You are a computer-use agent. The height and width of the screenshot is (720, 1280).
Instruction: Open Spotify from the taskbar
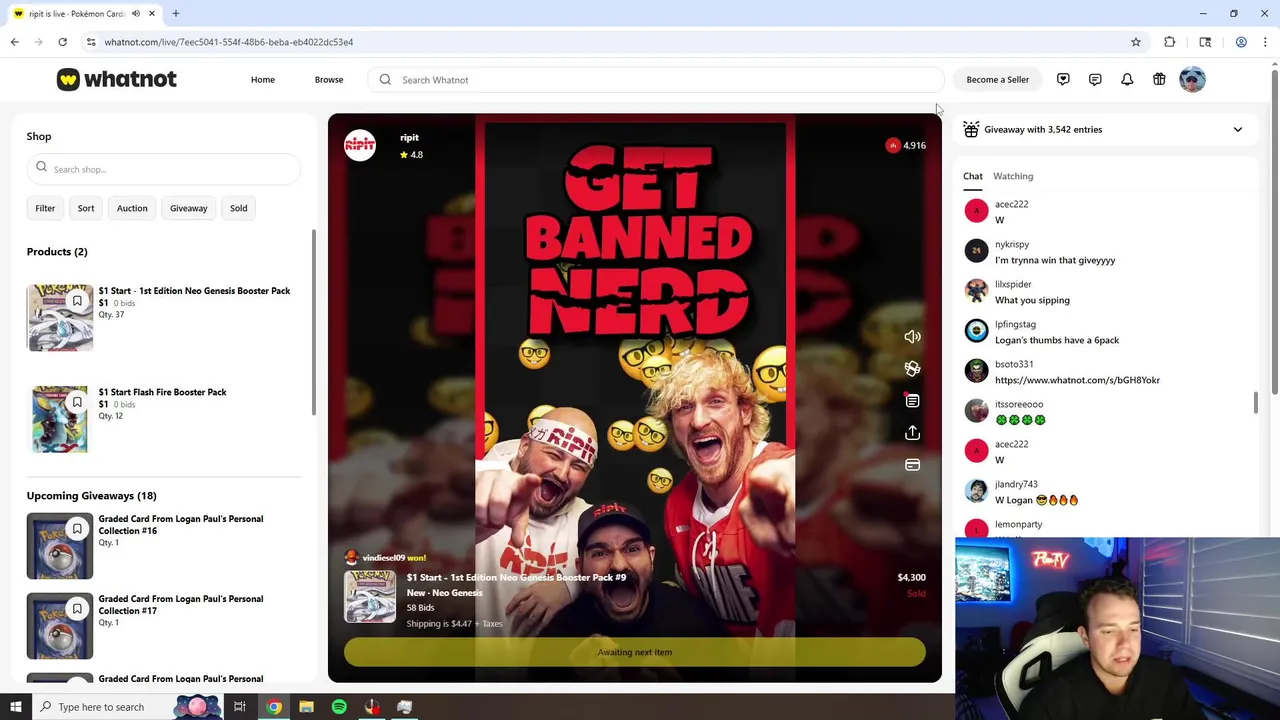click(339, 707)
